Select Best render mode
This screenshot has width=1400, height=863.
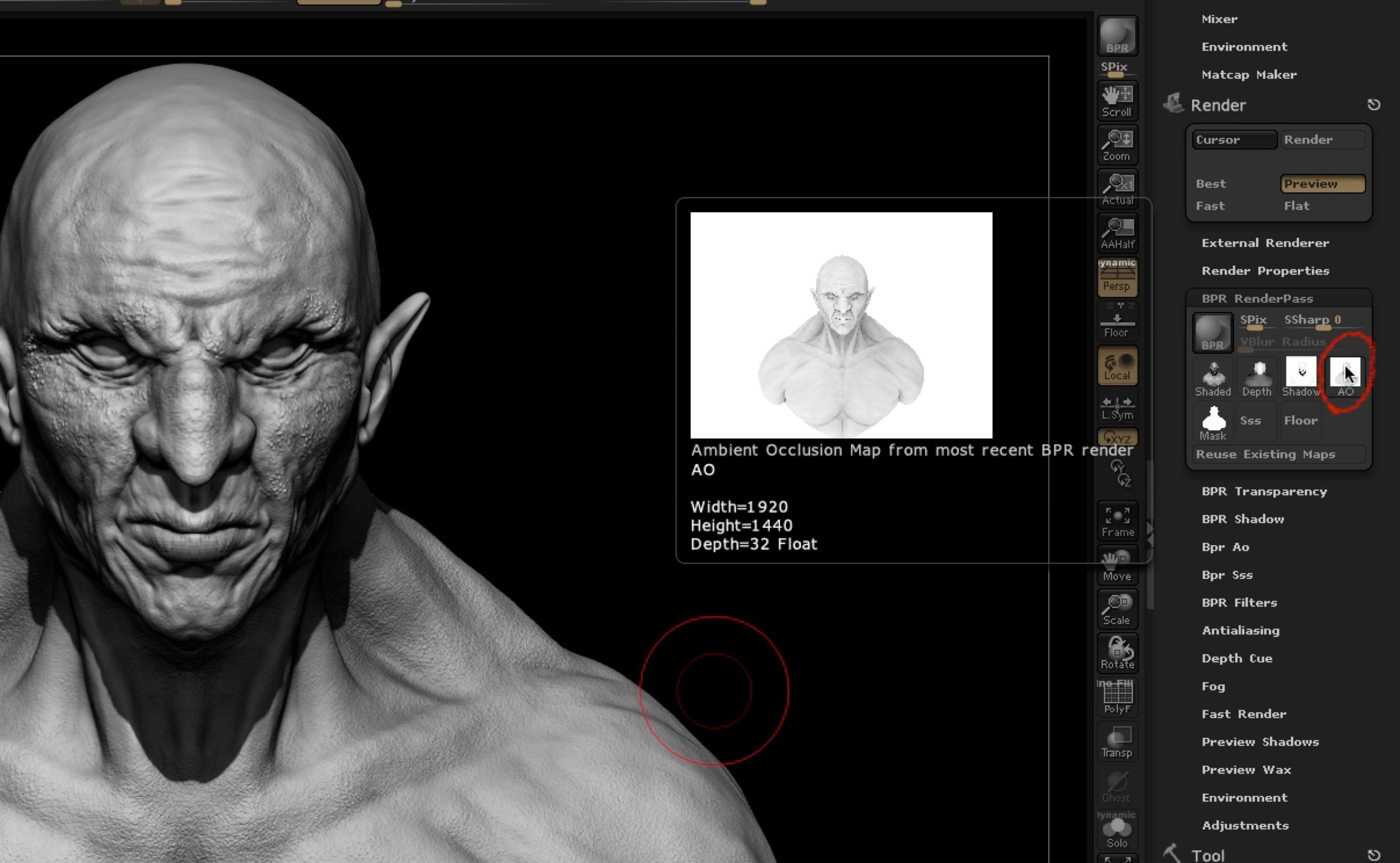click(1211, 184)
